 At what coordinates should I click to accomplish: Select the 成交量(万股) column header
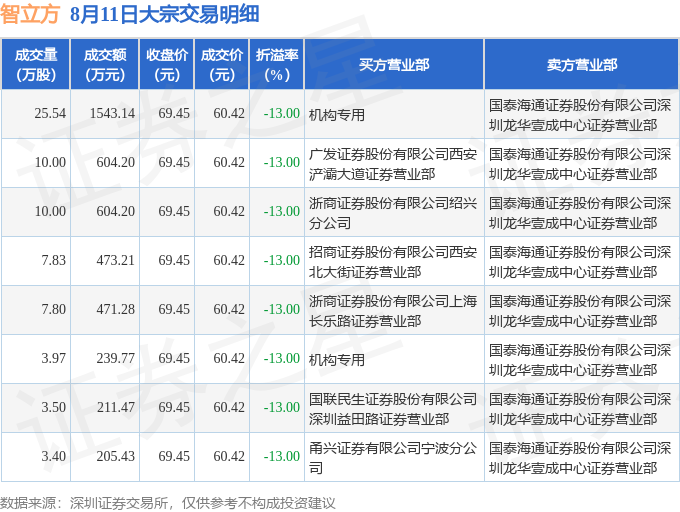(x=36, y=64)
